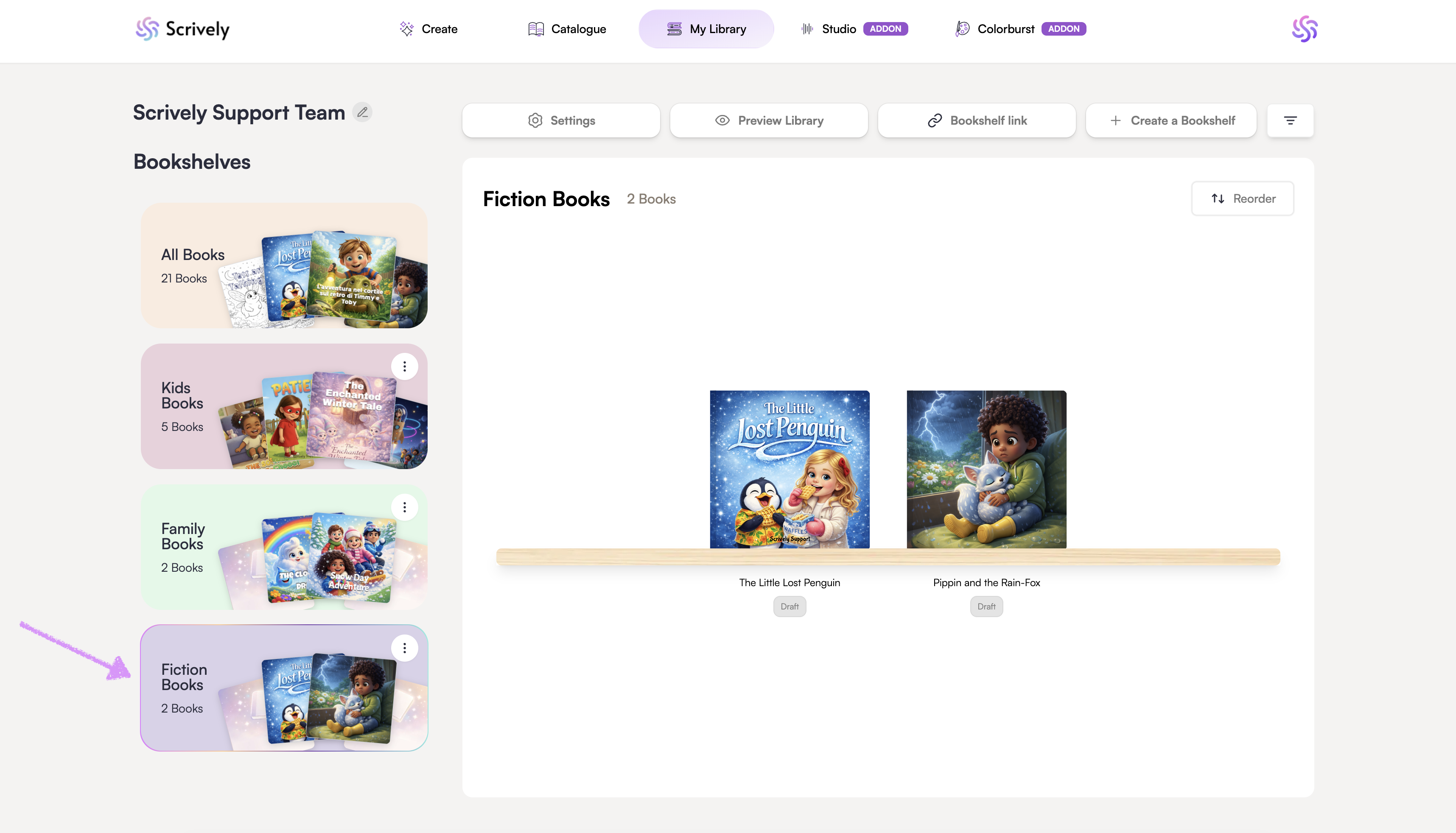The image size is (1456, 833).
Task: Open The Little Lost Penguin cover
Action: (790, 469)
